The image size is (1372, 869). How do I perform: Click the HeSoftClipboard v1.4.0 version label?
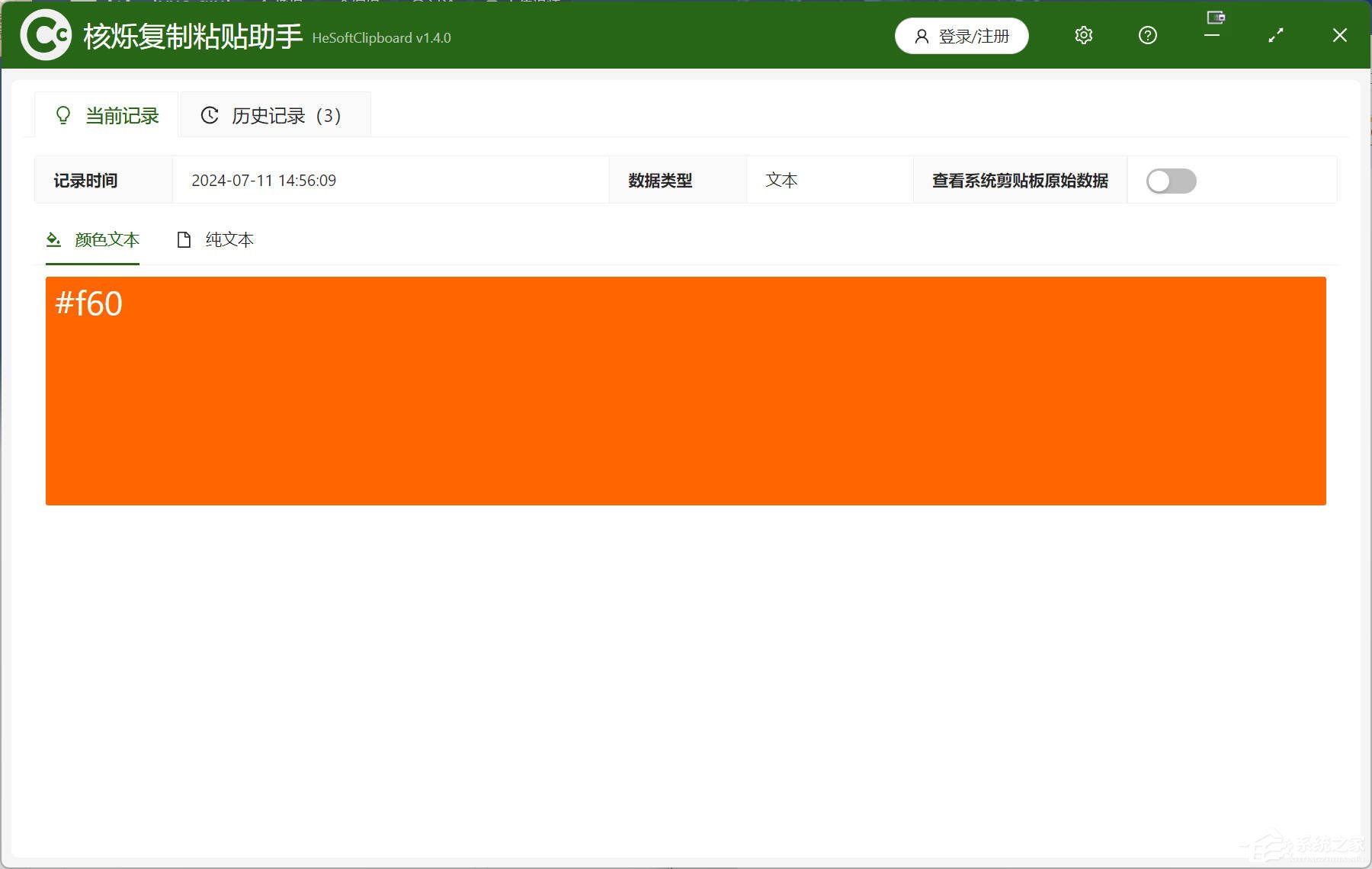tap(381, 38)
